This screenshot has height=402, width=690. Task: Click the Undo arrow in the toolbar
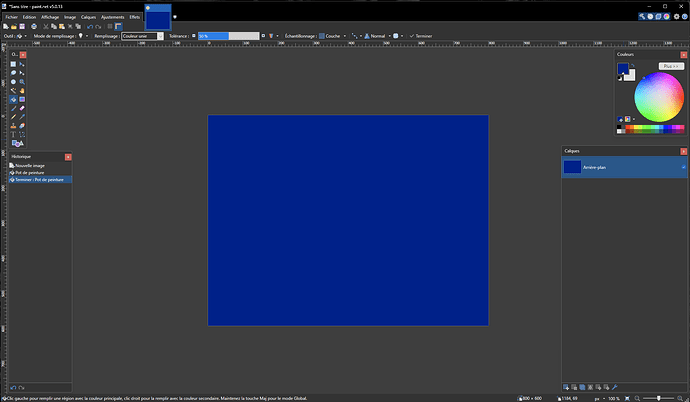coord(90,26)
